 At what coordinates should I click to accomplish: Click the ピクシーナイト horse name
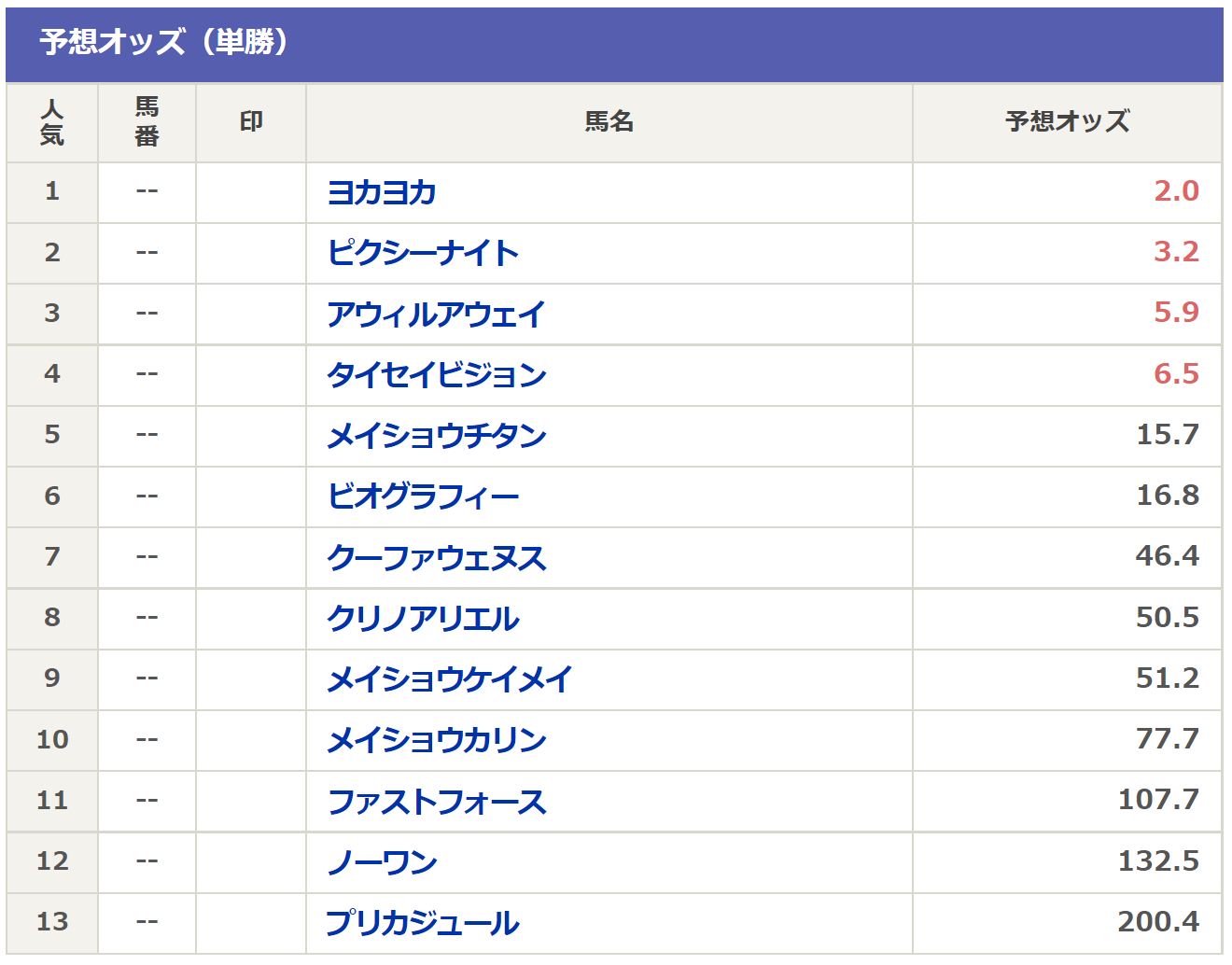(x=423, y=253)
